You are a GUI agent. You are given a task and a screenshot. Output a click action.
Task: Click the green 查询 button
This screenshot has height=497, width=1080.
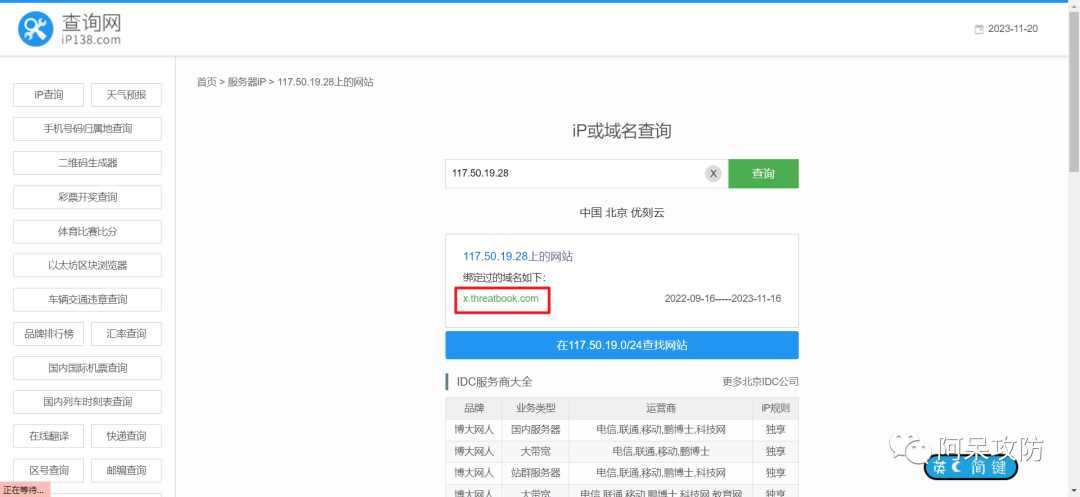763,173
